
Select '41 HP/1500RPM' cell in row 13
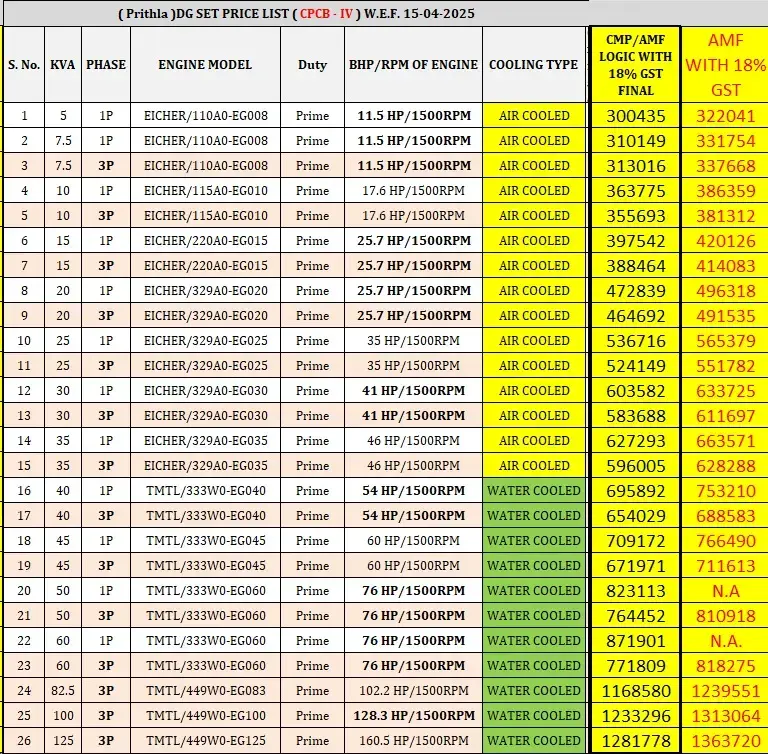pyautogui.click(x=413, y=415)
